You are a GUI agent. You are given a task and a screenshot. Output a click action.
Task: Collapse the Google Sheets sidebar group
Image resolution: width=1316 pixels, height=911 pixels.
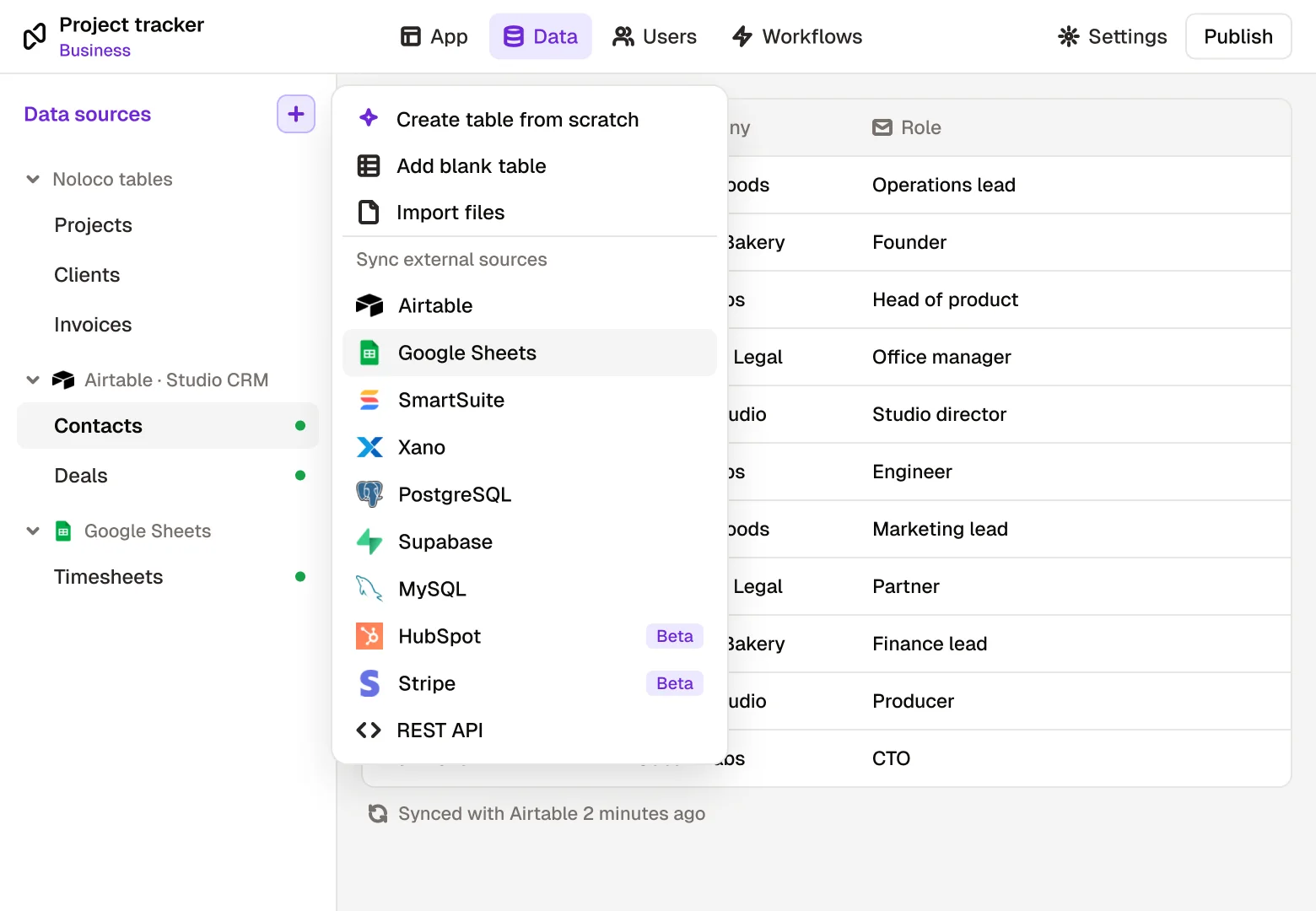coord(33,531)
